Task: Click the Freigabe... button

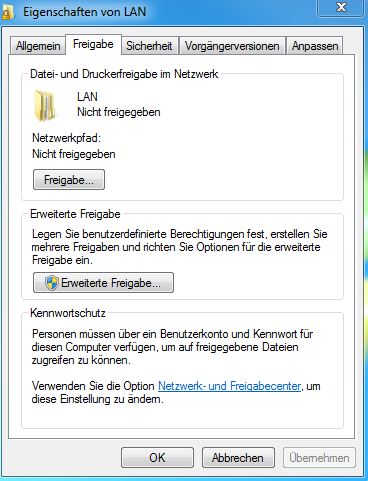Action: (x=69, y=180)
